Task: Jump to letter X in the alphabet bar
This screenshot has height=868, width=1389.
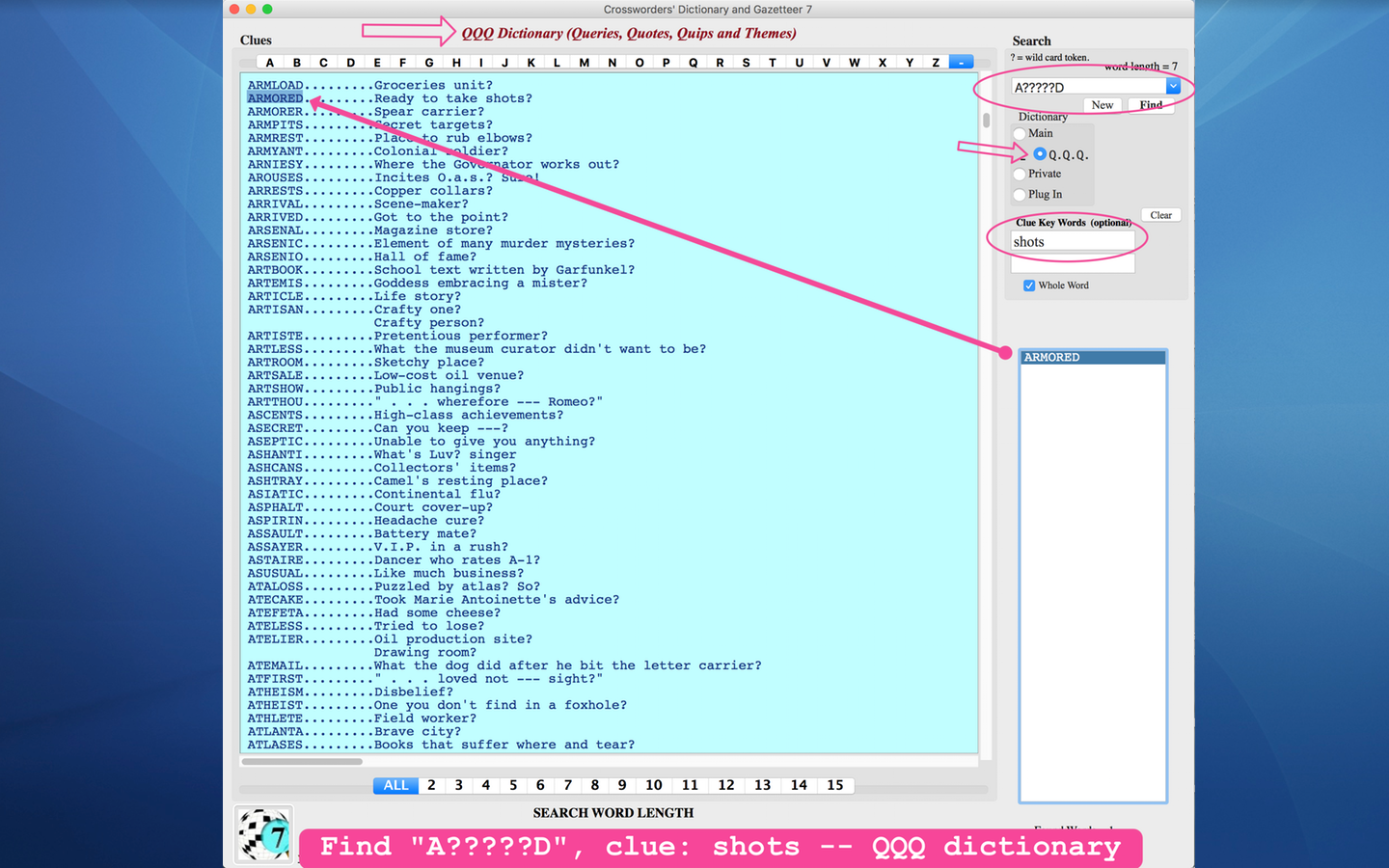Action: (882, 63)
